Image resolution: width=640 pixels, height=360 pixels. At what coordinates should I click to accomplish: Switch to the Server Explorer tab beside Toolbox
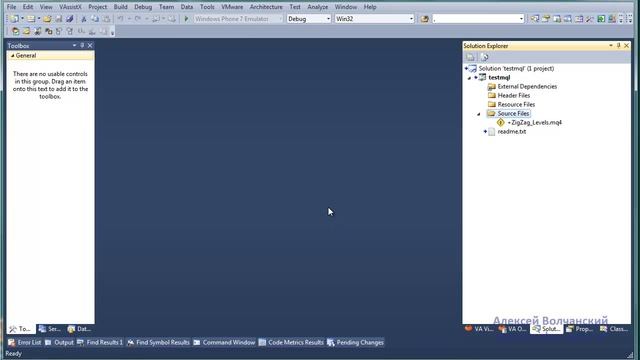(x=50, y=329)
